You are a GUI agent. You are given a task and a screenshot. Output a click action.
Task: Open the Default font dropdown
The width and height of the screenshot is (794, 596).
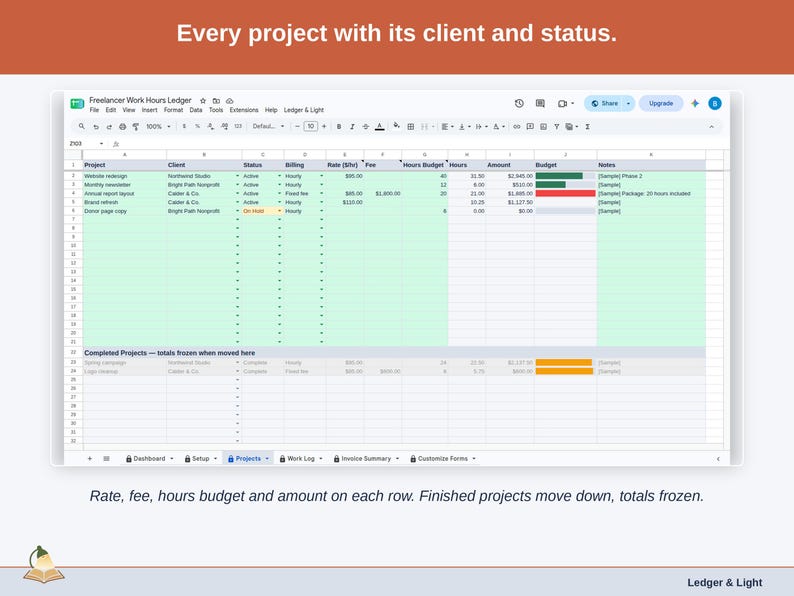[268, 127]
